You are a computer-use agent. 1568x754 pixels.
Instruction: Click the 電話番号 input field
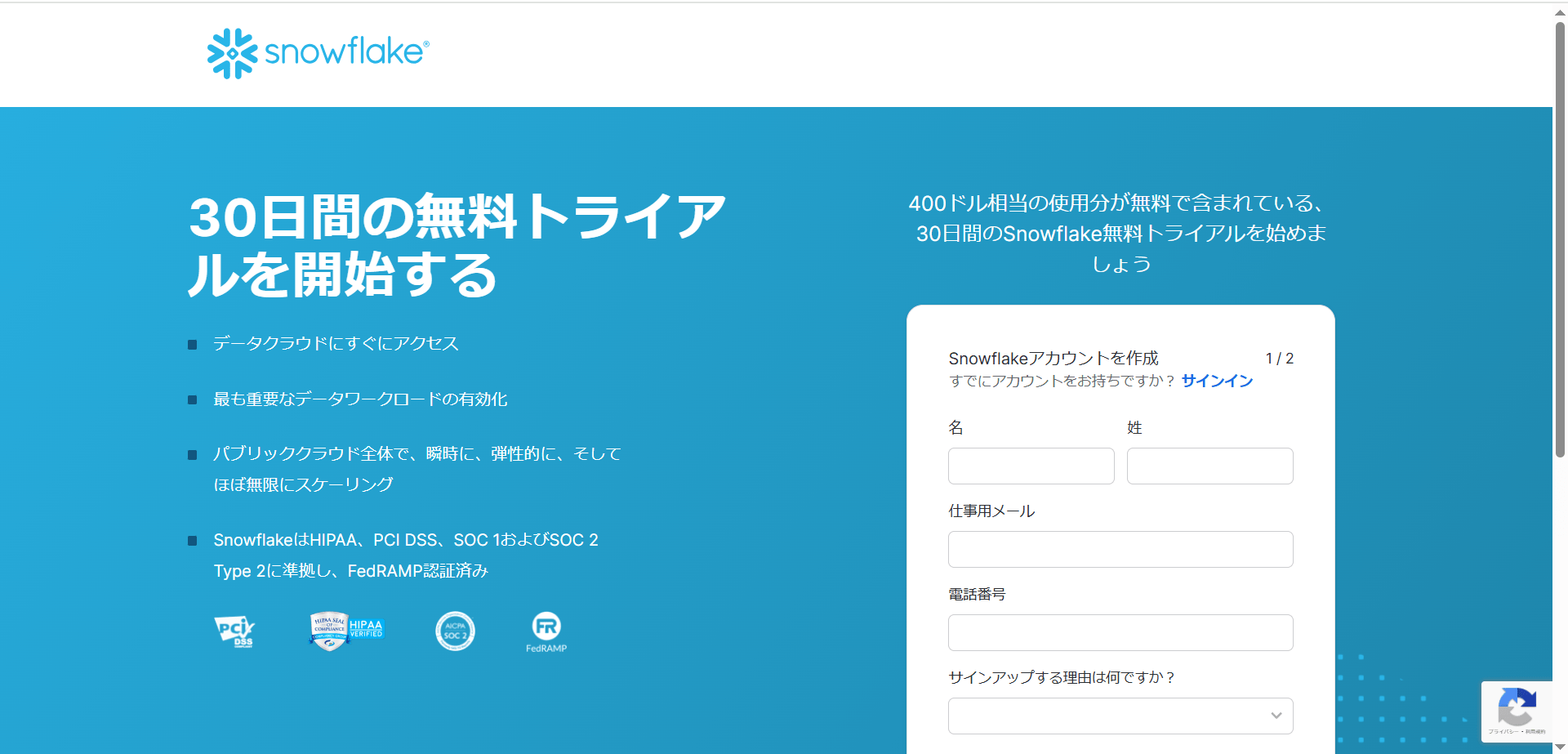click(1120, 632)
